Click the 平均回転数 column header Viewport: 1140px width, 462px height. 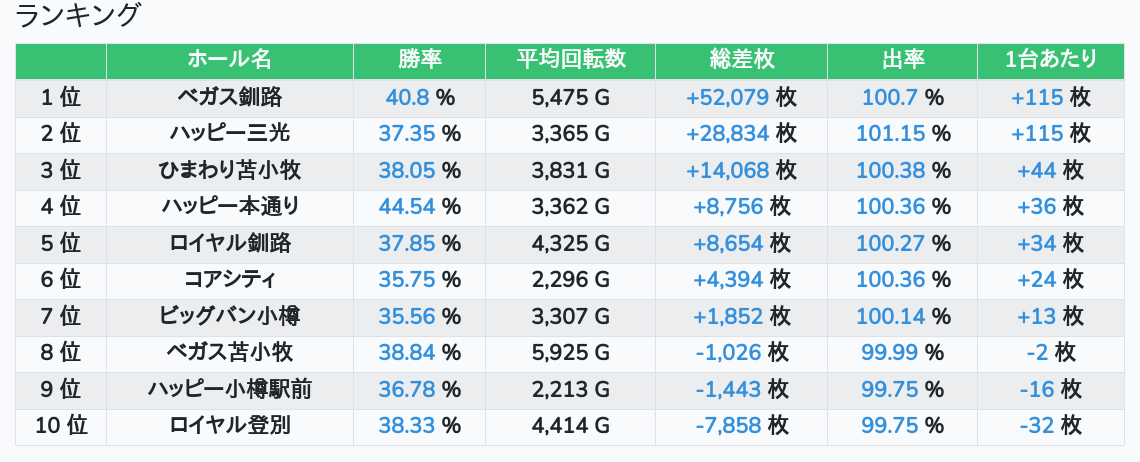click(570, 60)
